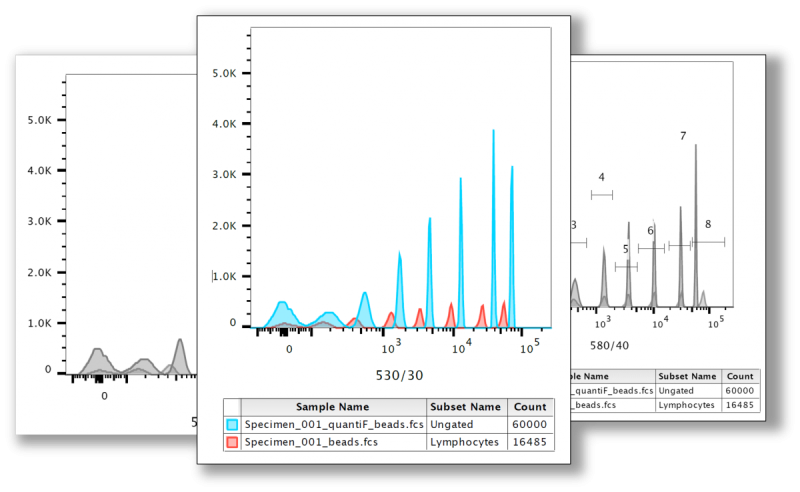Image resolution: width=800 pixels, height=492 pixels.
Task: Click the Lymphocytes cell in front table
Action: [464, 442]
